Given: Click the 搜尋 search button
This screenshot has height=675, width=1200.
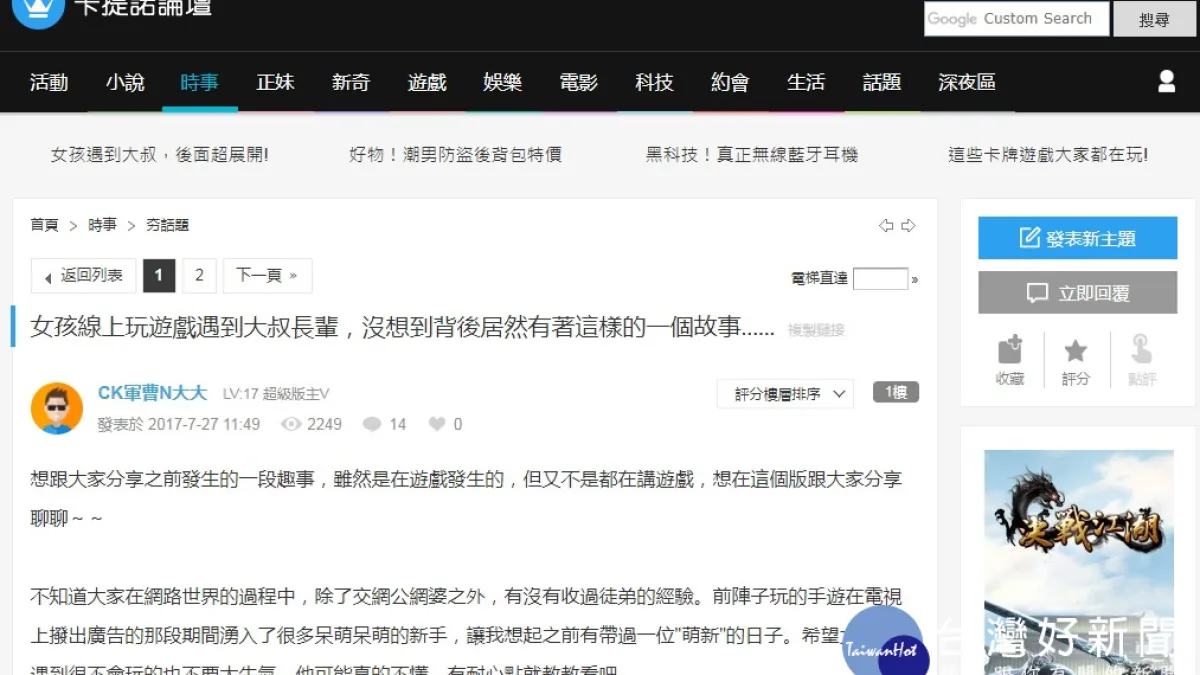Looking at the screenshot, I should click(1154, 19).
